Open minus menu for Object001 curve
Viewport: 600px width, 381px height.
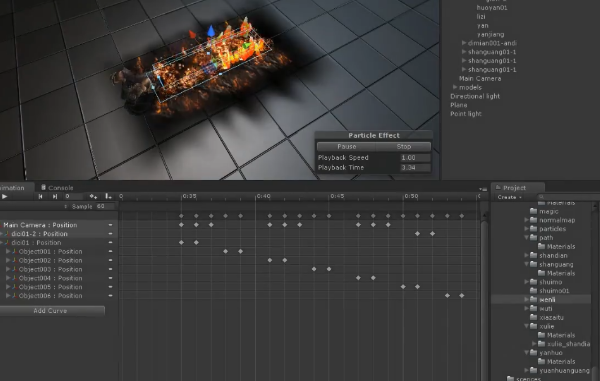pos(110,251)
